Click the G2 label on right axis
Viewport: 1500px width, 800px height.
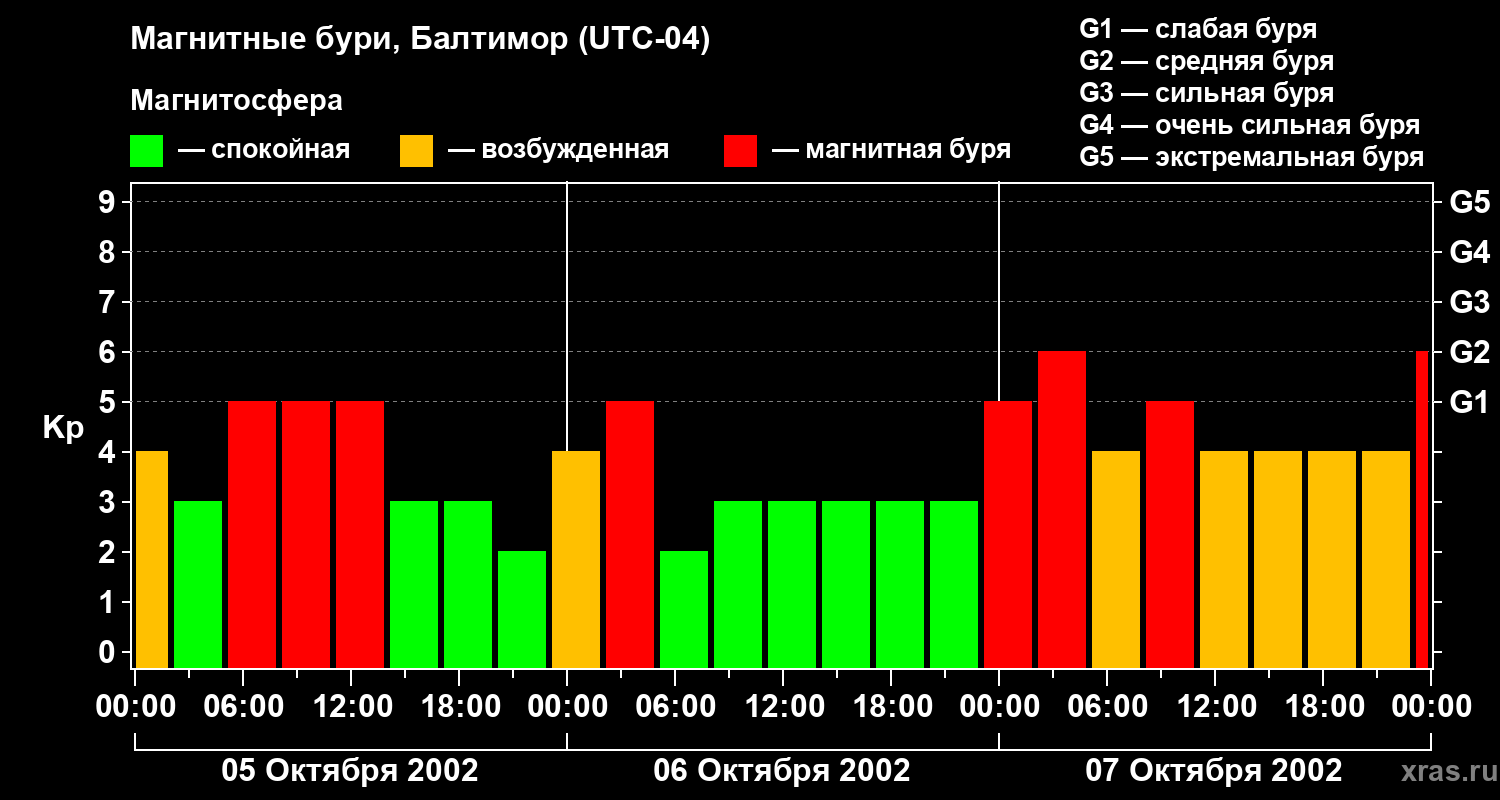[1469, 352]
